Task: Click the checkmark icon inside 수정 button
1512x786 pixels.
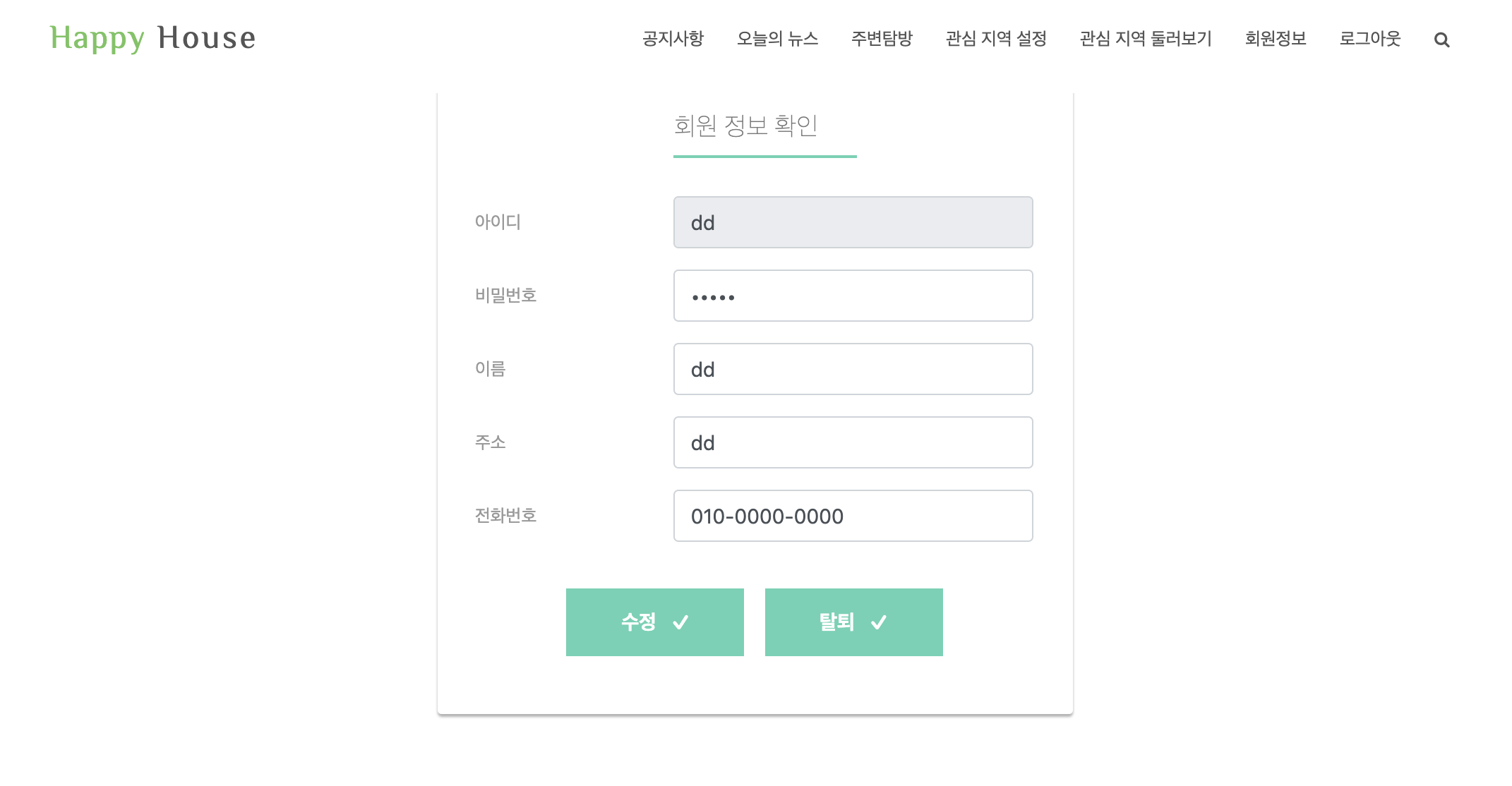Action: [x=680, y=622]
